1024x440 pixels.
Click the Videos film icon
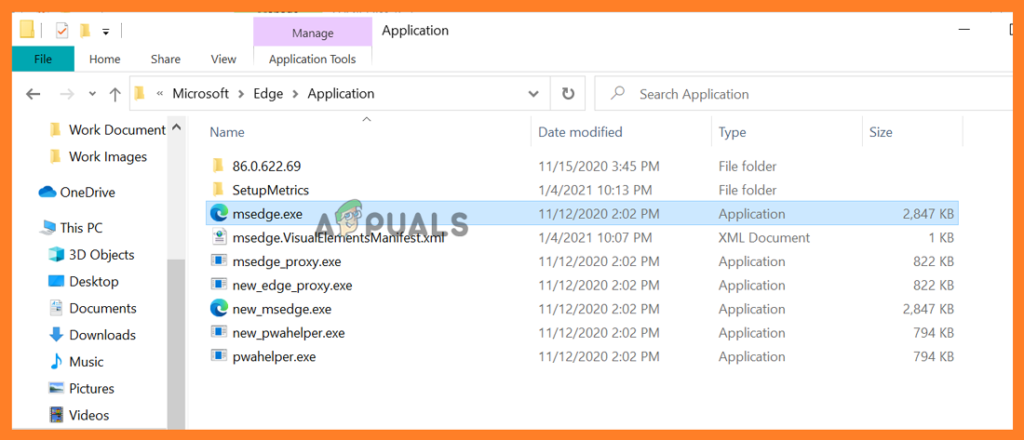(x=56, y=415)
